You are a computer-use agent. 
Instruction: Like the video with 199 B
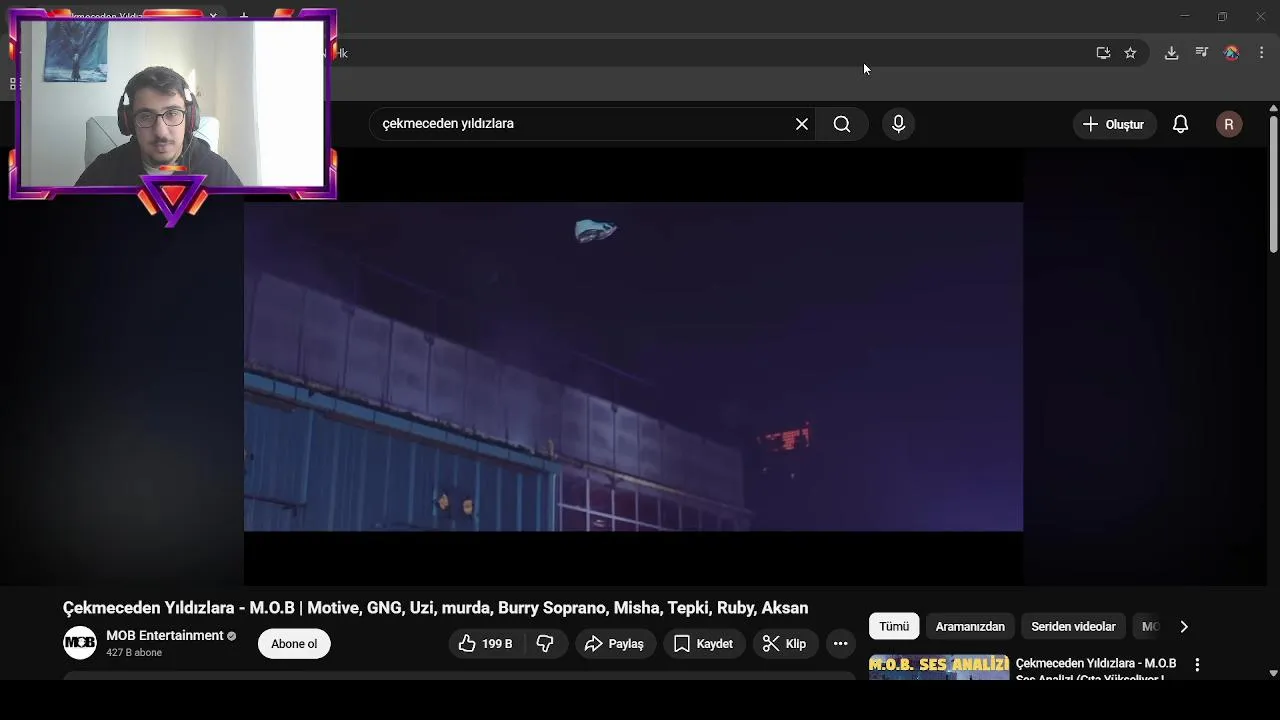click(486, 644)
